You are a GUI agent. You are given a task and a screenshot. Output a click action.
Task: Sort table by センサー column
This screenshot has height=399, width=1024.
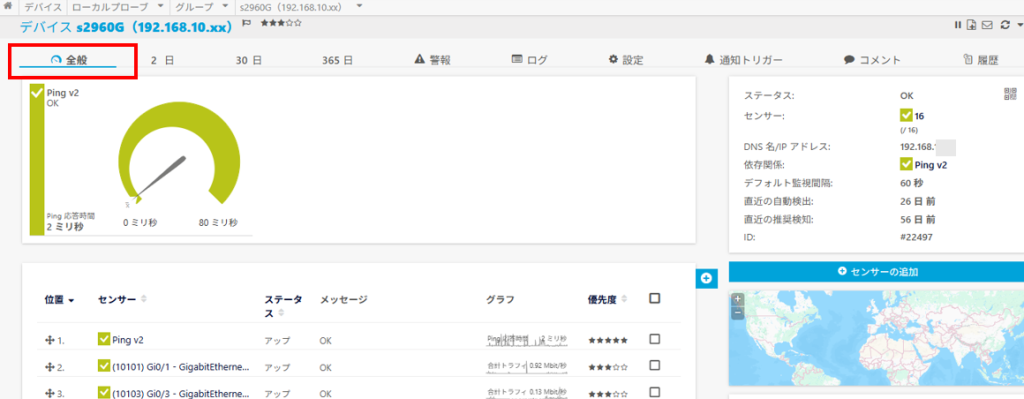tap(122, 300)
